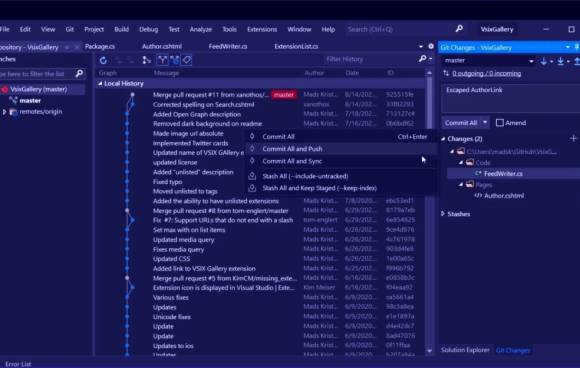Open settings gear next to document tabs
580x368 pixels.
(x=431, y=46)
